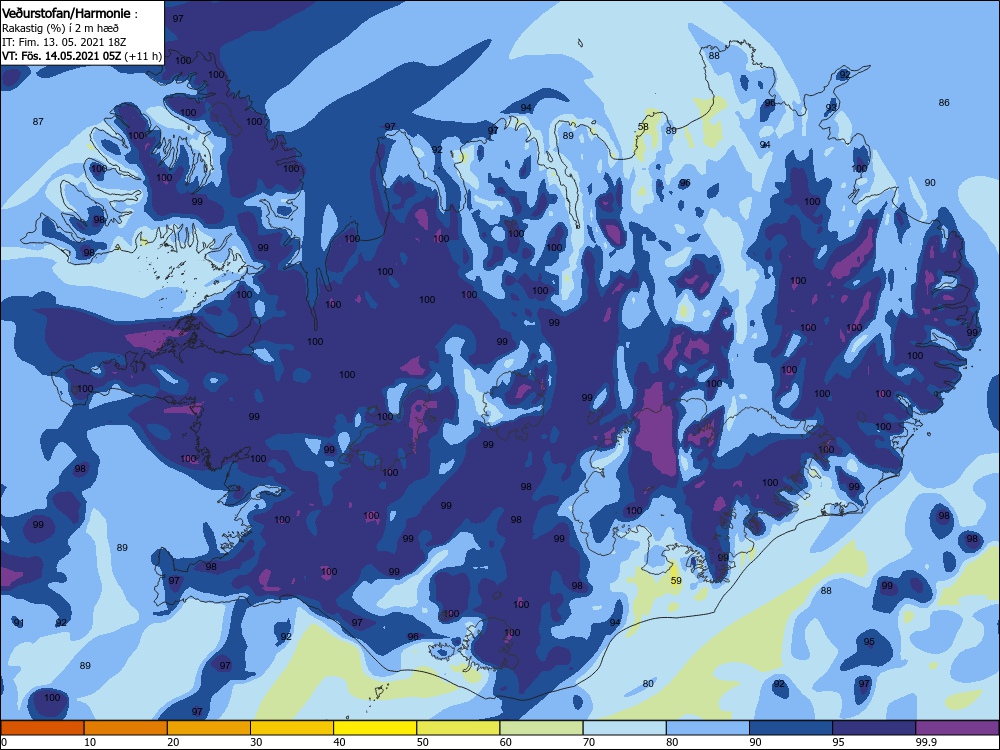Click the humidity value '58' on map

pos(643,126)
